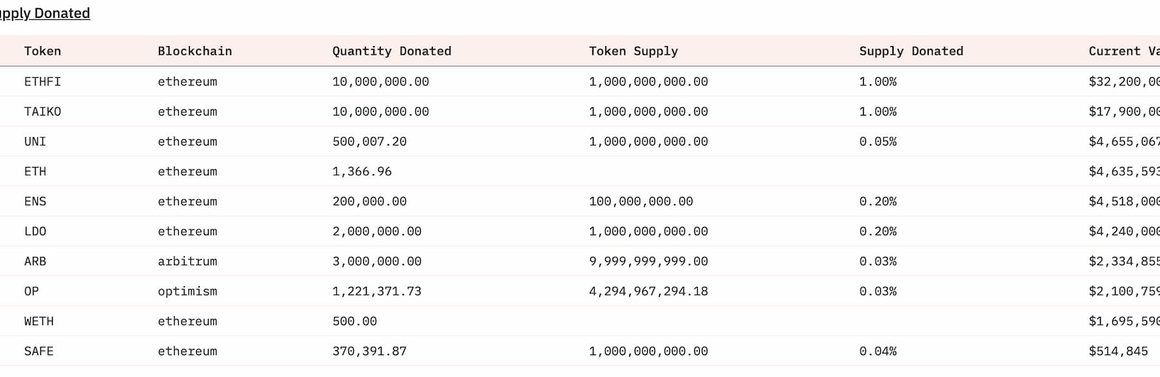Select the ENS token cell
1160x377 pixels.
[x=35, y=201]
